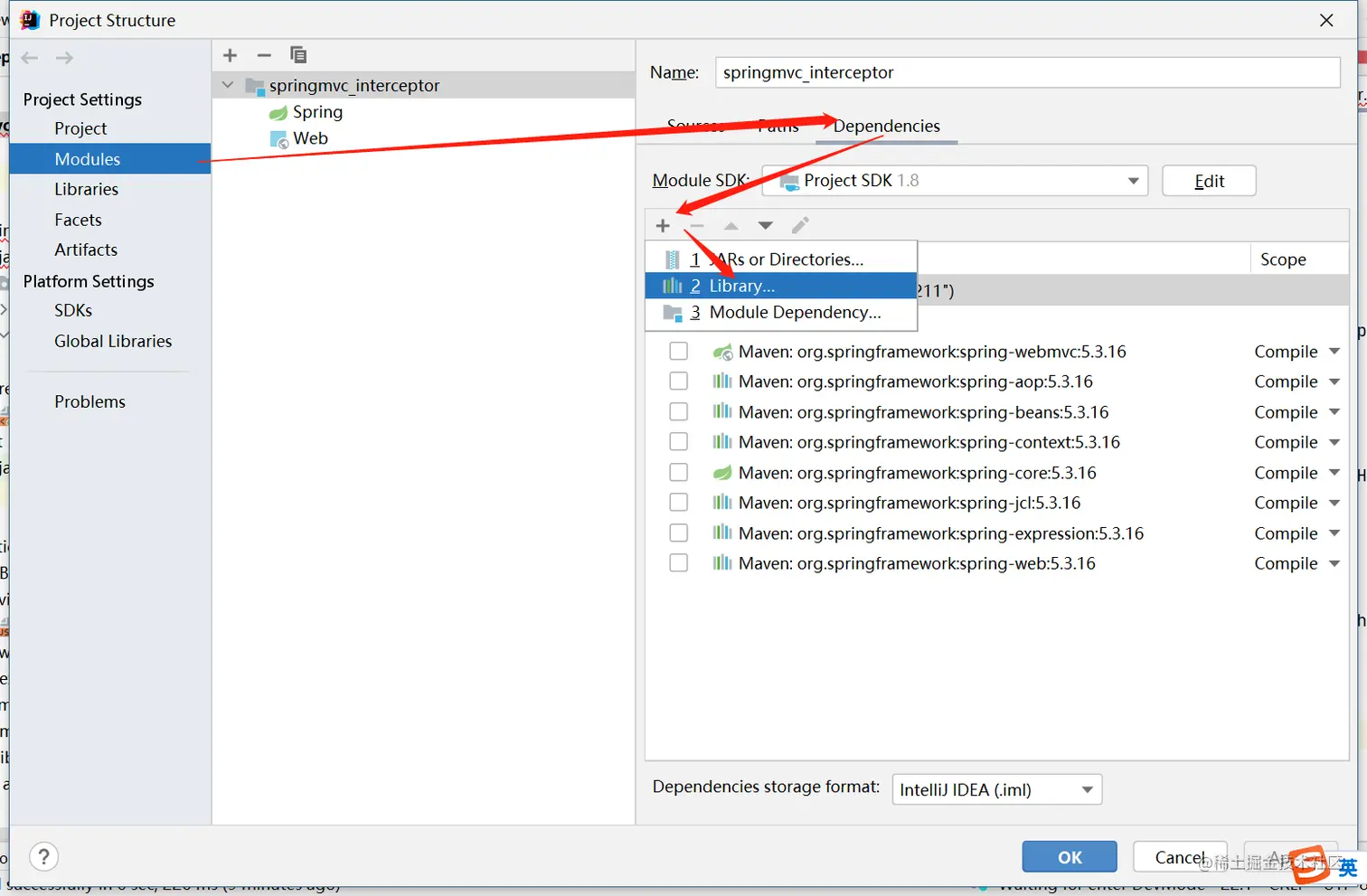
Task: Remove dependency using the minus icon
Action: (x=697, y=225)
